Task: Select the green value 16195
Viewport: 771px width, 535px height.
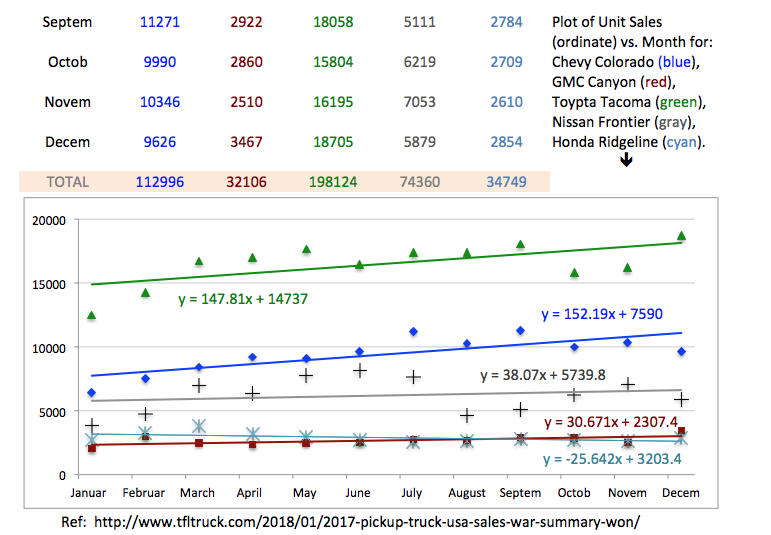Action: [333, 102]
